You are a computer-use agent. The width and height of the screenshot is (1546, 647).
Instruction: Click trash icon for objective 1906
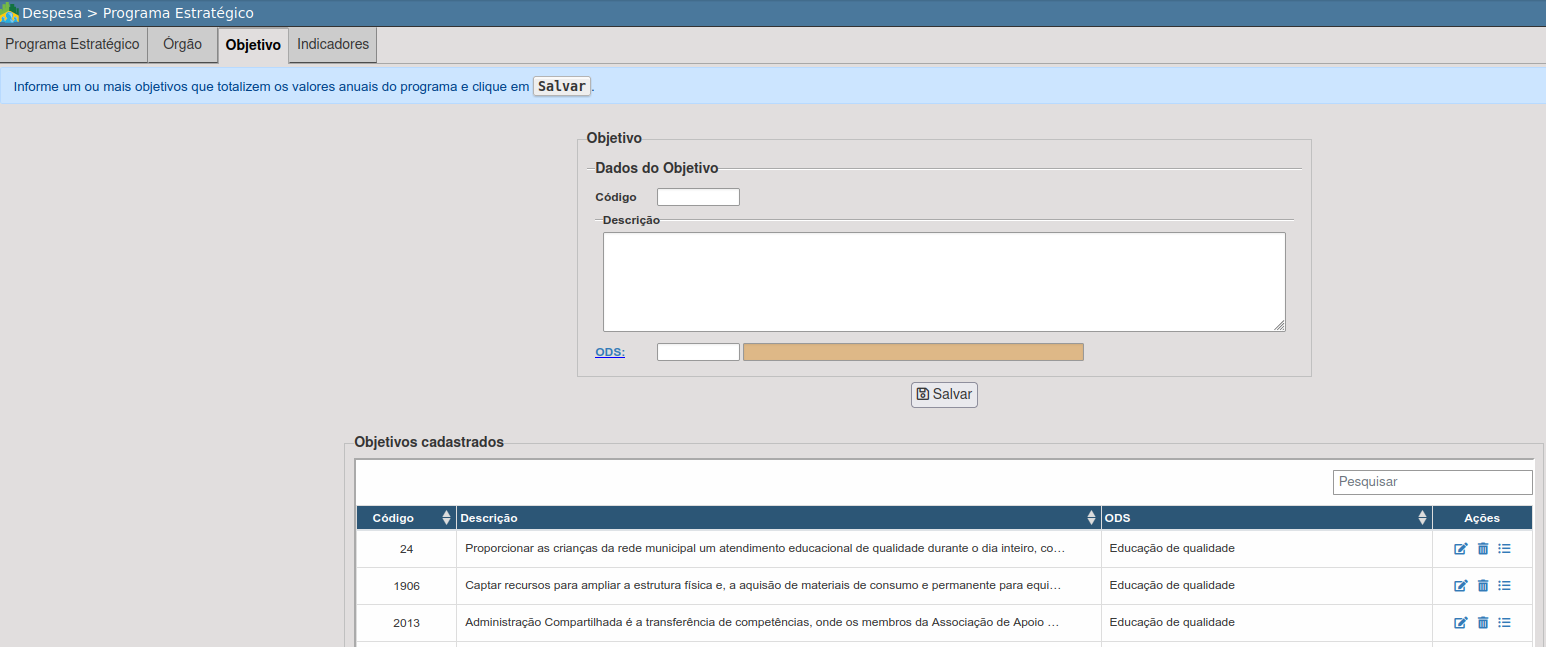(1483, 586)
